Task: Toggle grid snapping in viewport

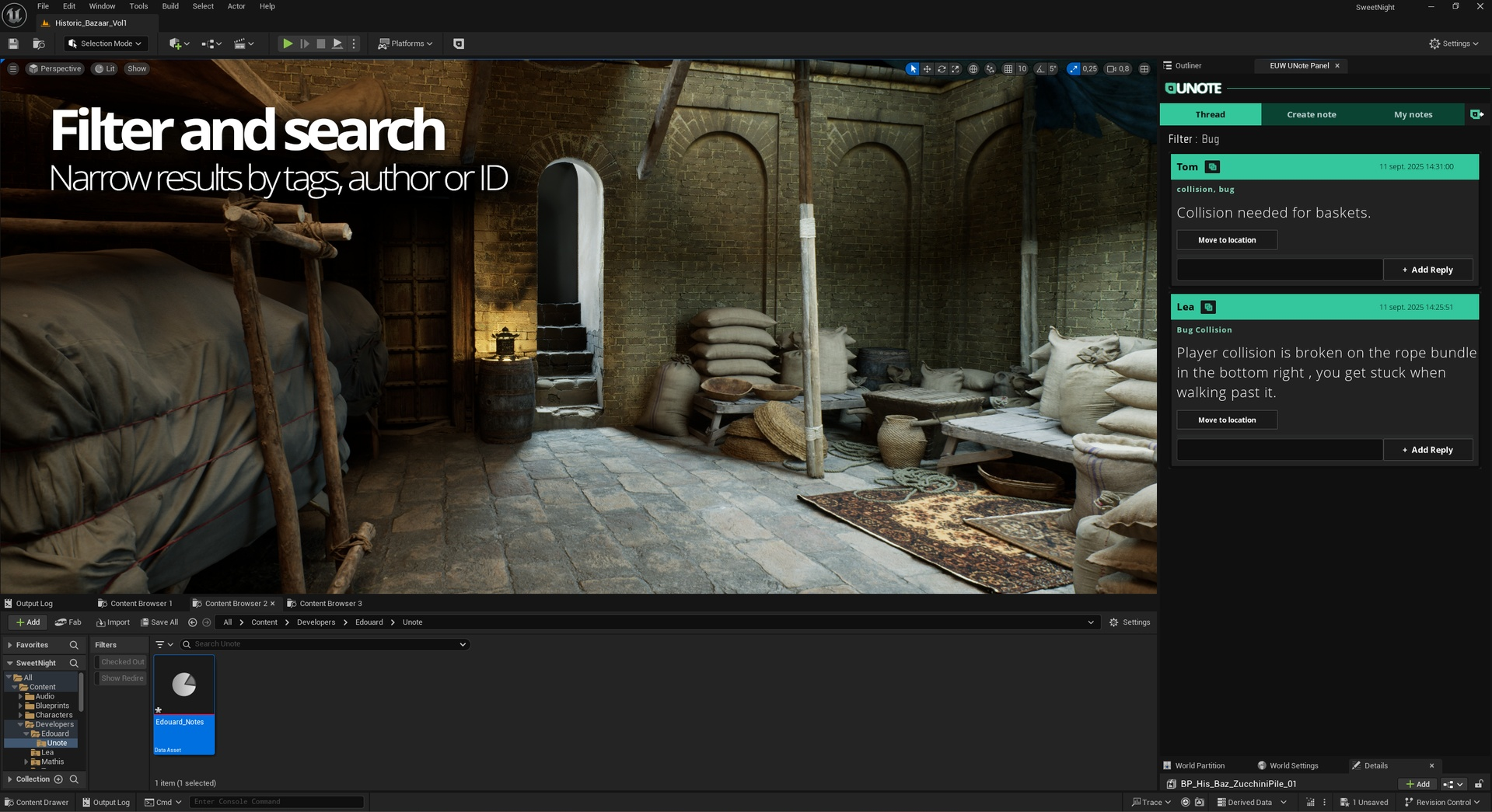Action: pyautogui.click(x=1008, y=69)
